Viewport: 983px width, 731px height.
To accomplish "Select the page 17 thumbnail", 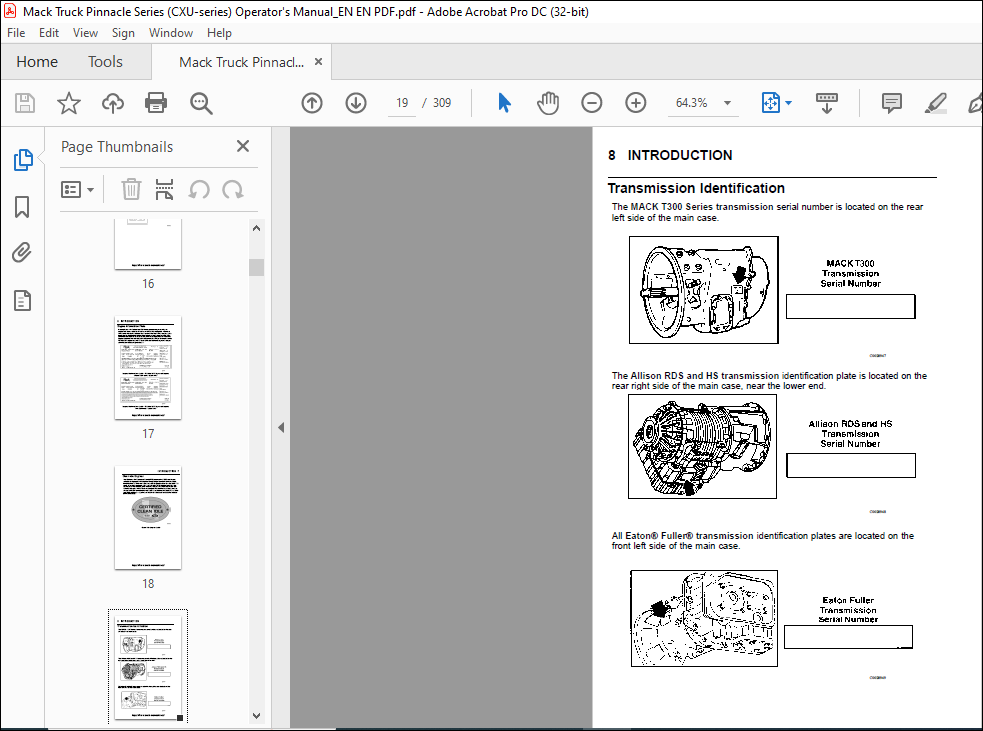I will [148, 368].
